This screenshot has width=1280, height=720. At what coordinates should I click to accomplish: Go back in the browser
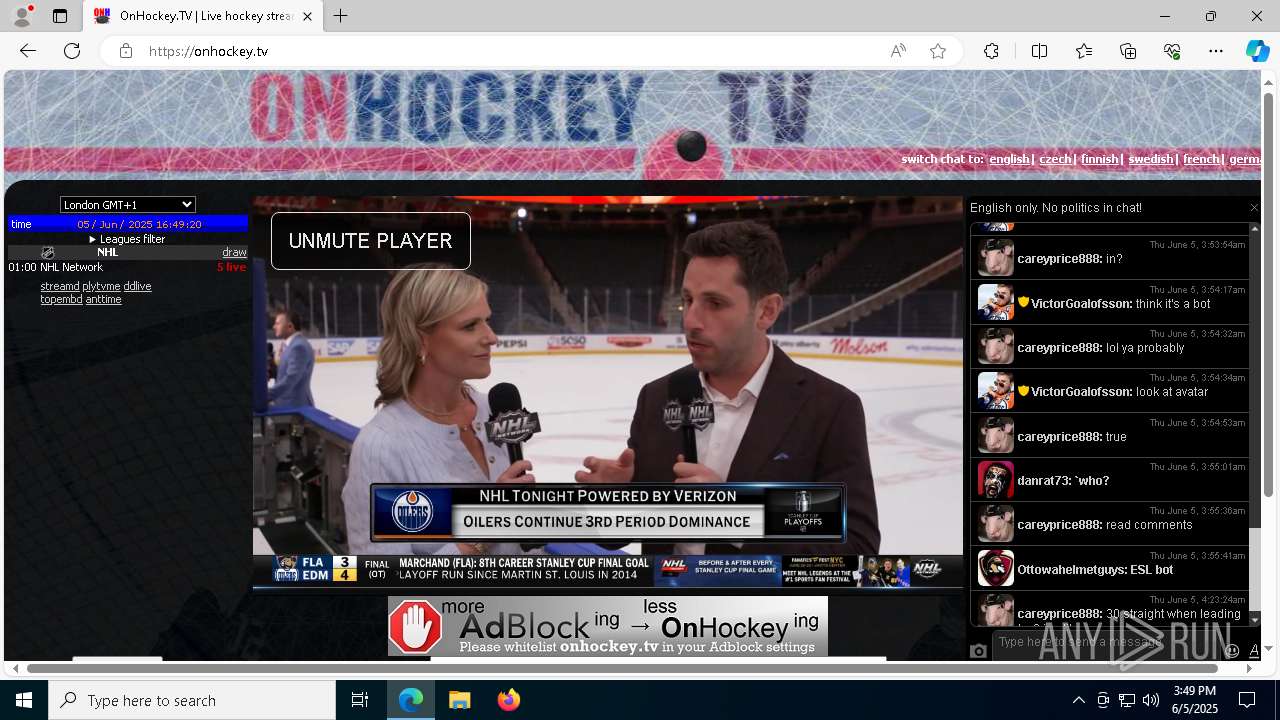click(28, 51)
